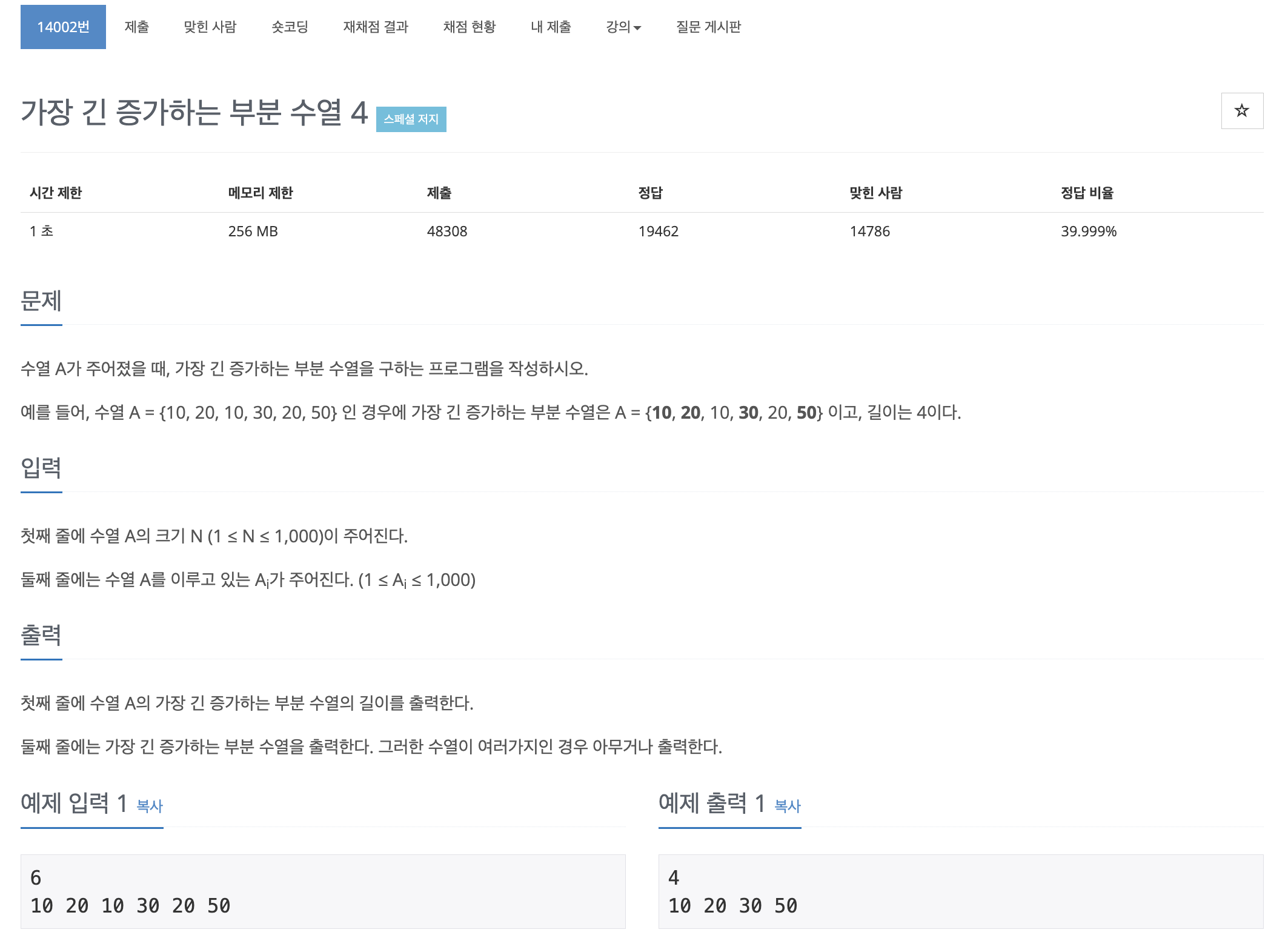Image resolution: width=1288 pixels, height=938 pixels.
Task: Copy 예제 입력 1 with 복사 link
Action: click(149, 806)
